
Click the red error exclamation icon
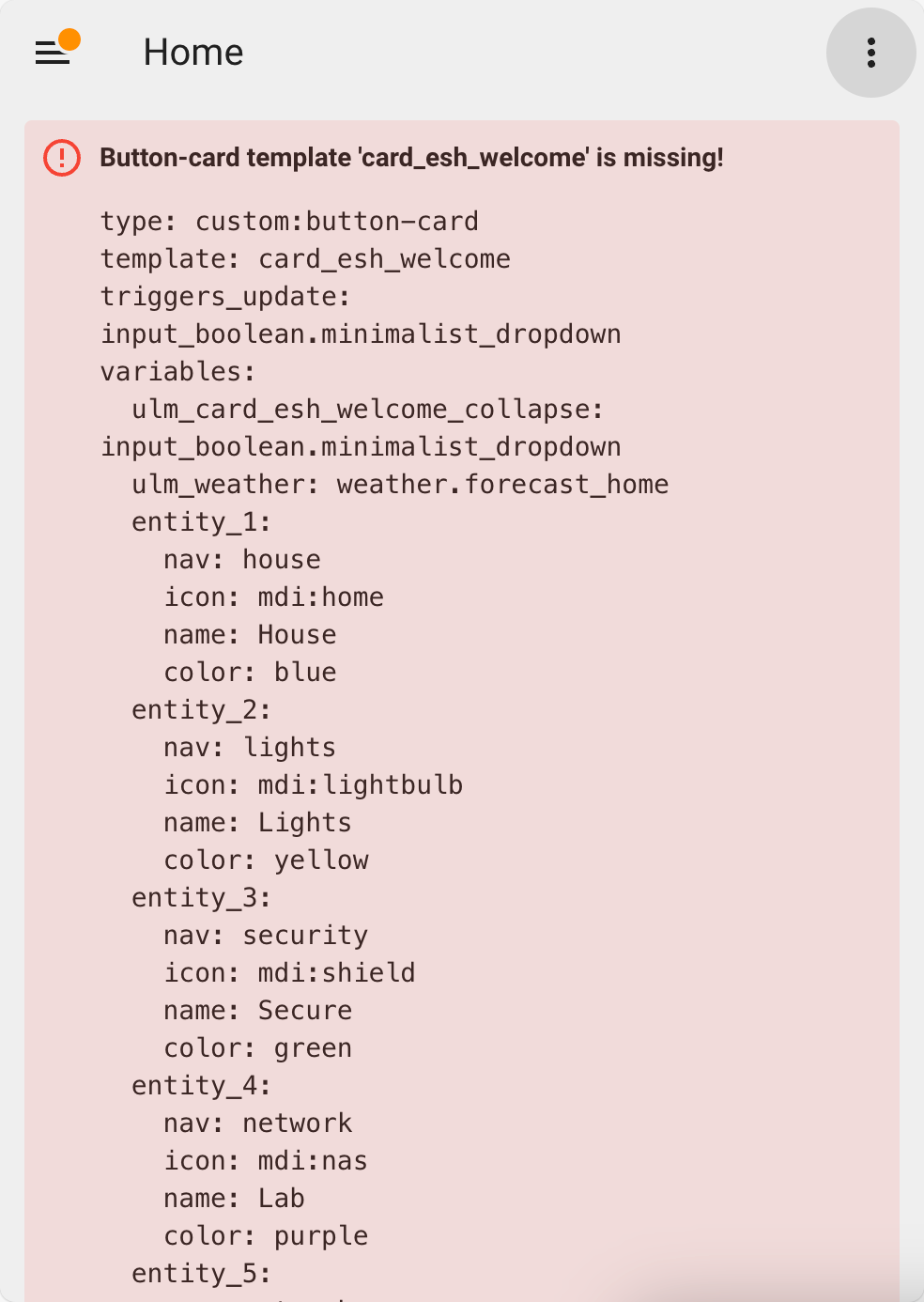(62, 158)
